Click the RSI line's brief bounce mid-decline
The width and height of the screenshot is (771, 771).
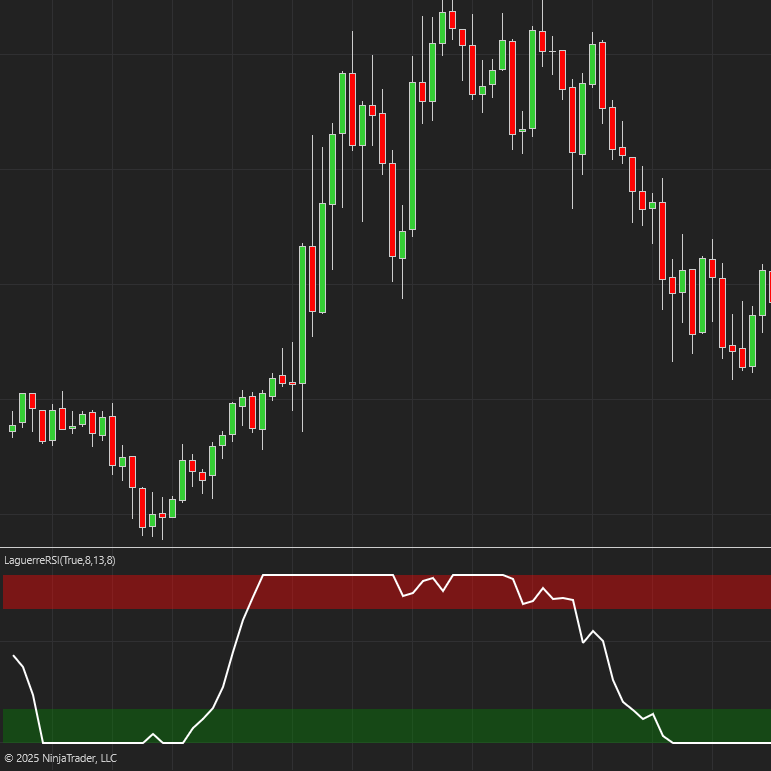[x=593, y=636]
